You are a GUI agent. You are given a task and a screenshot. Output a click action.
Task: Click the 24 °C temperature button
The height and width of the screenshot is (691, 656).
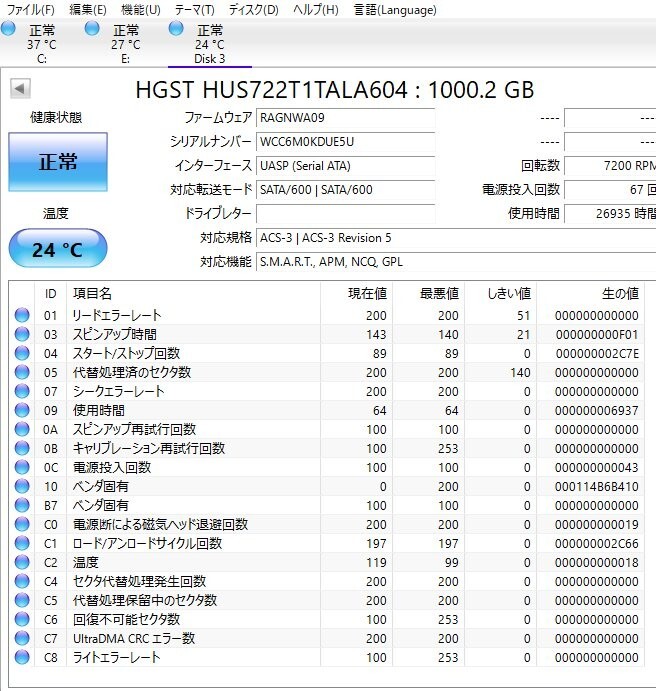pyautogui.click(x=58, y=249)
